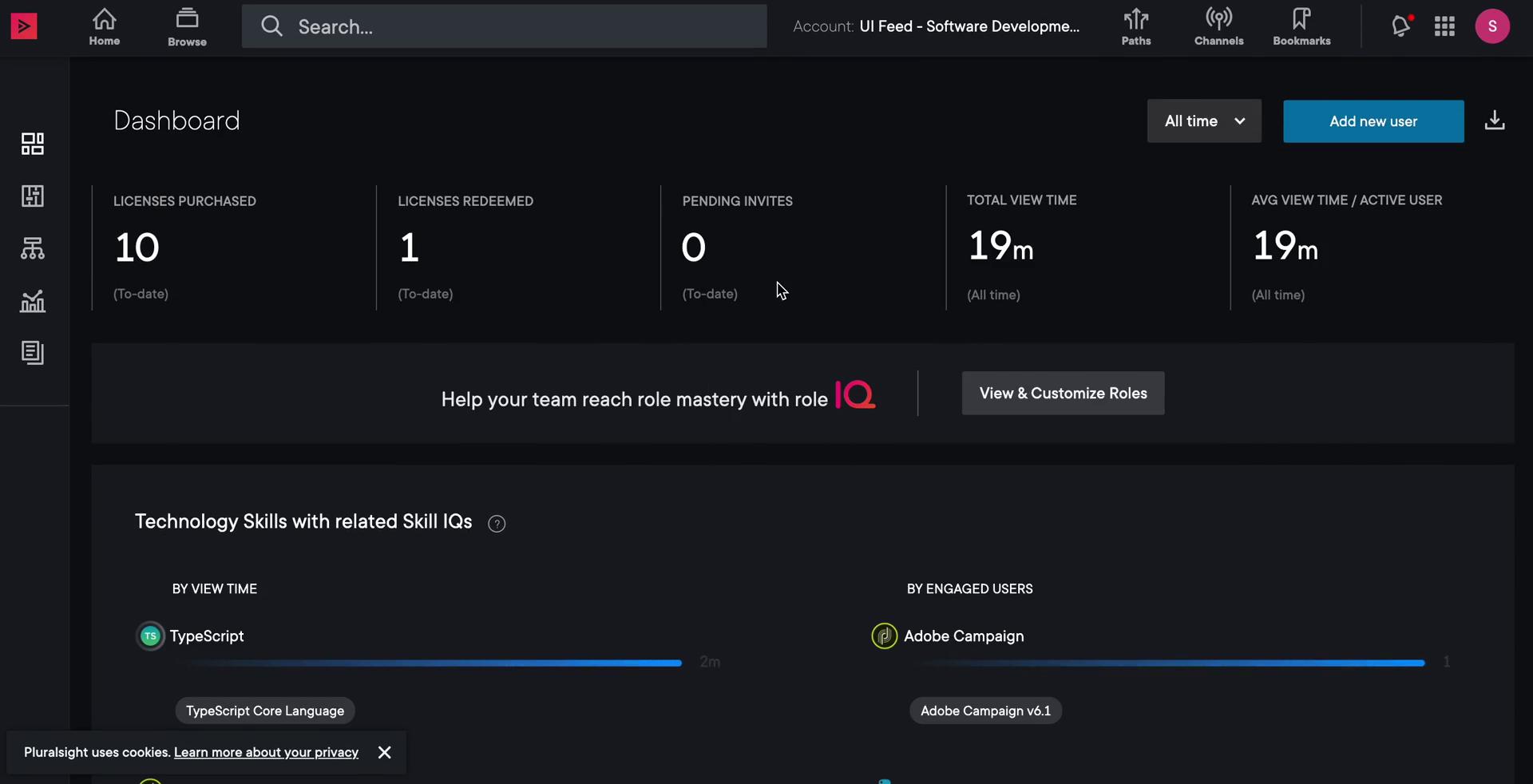Image resolution: width=1533 pixels, height=784 pixels.
Task: Open the org hierarchy sidebar icon
Action: point(33,248)
